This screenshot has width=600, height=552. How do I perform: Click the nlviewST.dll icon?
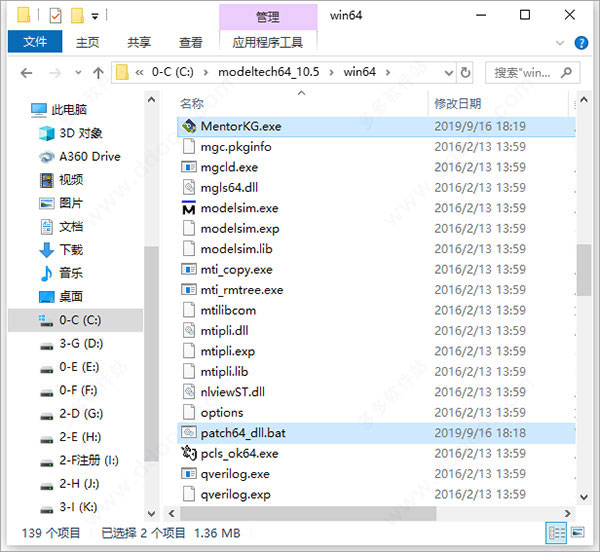click(189, 392)
